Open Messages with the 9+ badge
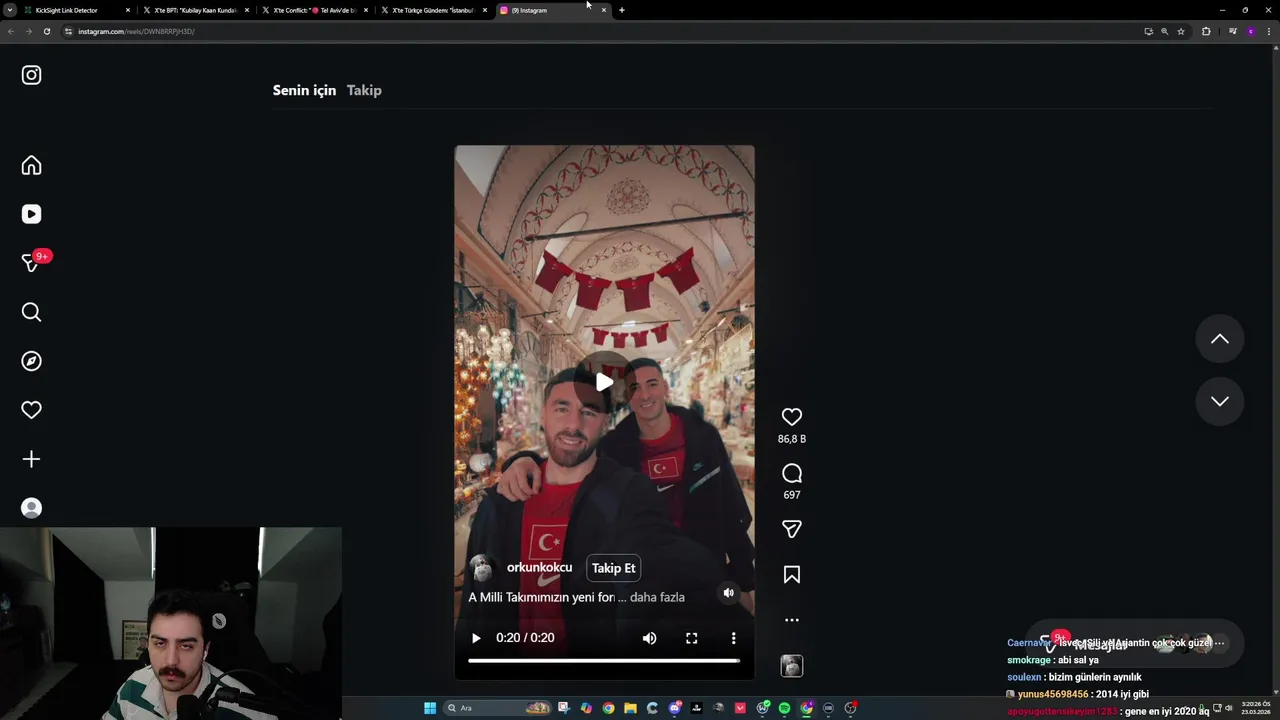This screenshot has width=1280, height=720. pos(33,262)
